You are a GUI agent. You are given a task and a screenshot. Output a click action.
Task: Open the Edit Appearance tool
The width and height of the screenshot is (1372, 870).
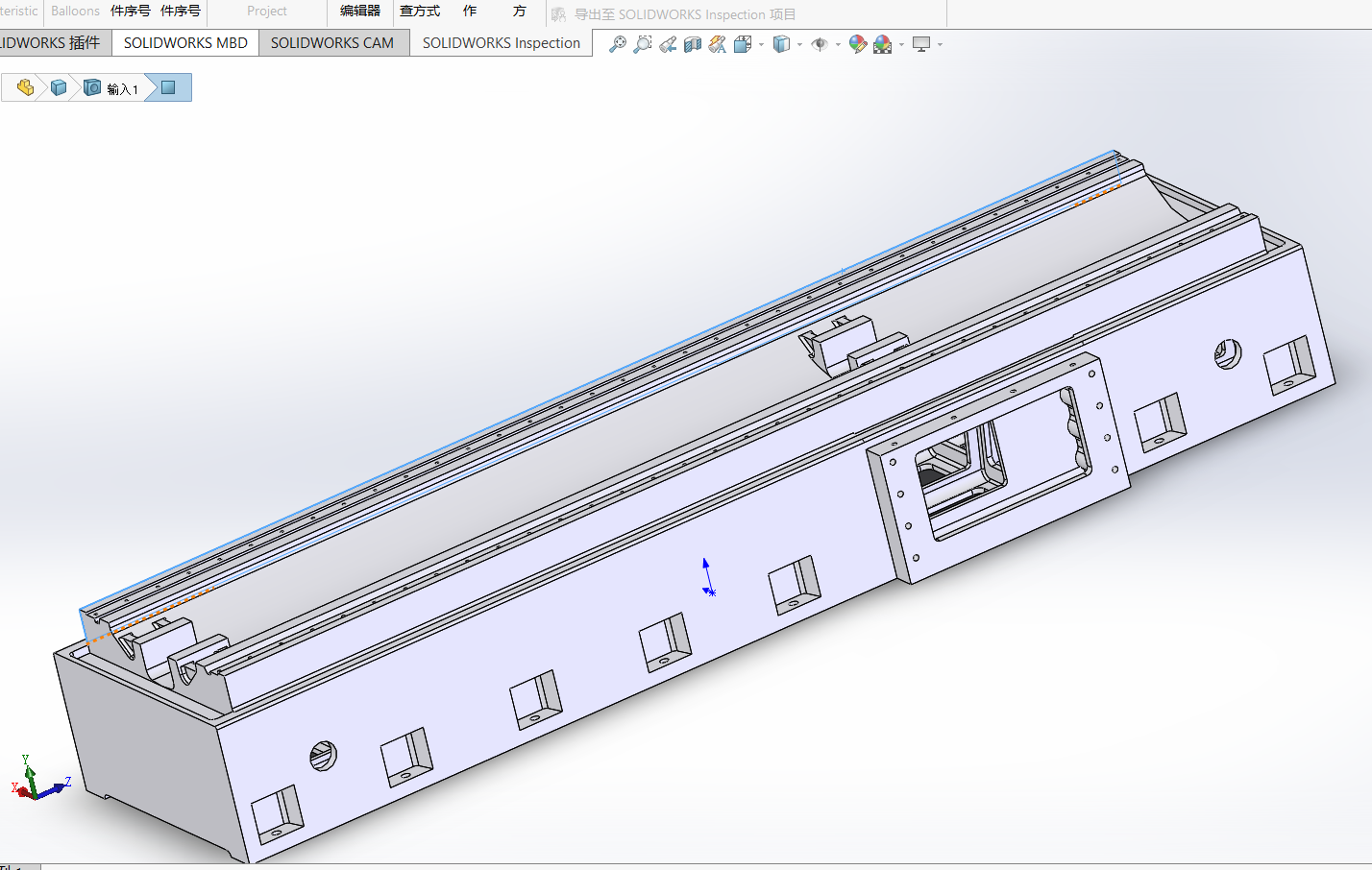point(857,44)
